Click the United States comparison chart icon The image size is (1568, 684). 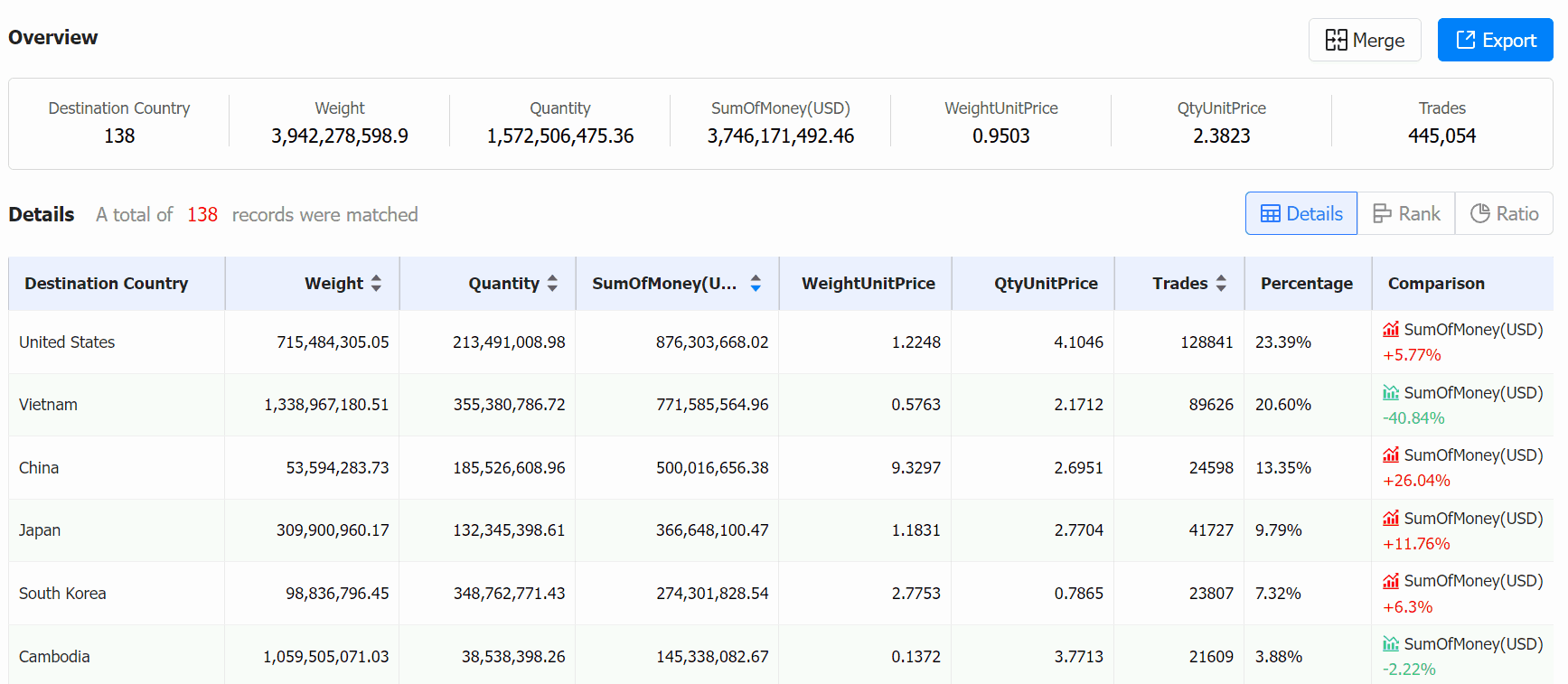1391,330
